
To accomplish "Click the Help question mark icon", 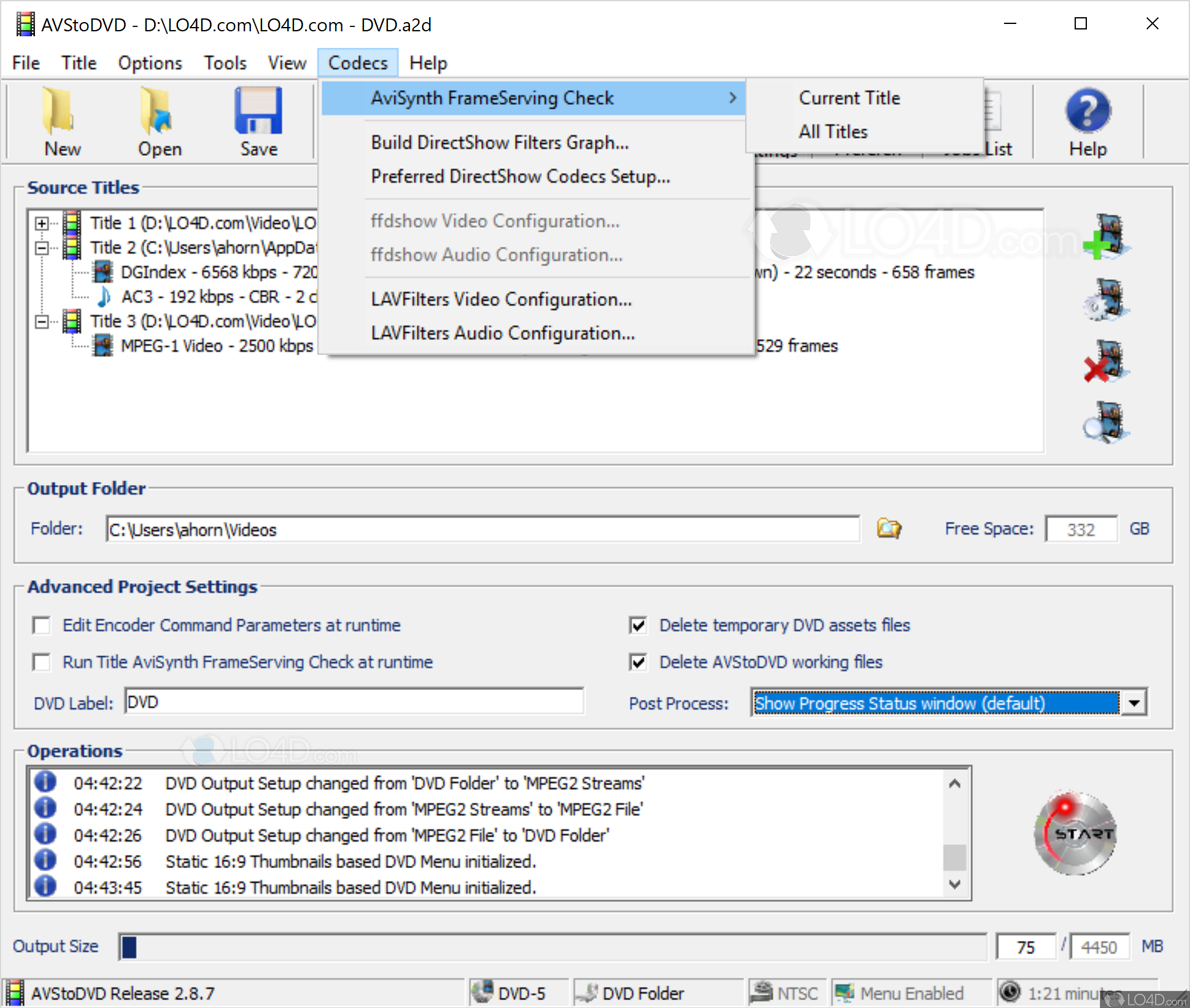I will click(1088, 111).
